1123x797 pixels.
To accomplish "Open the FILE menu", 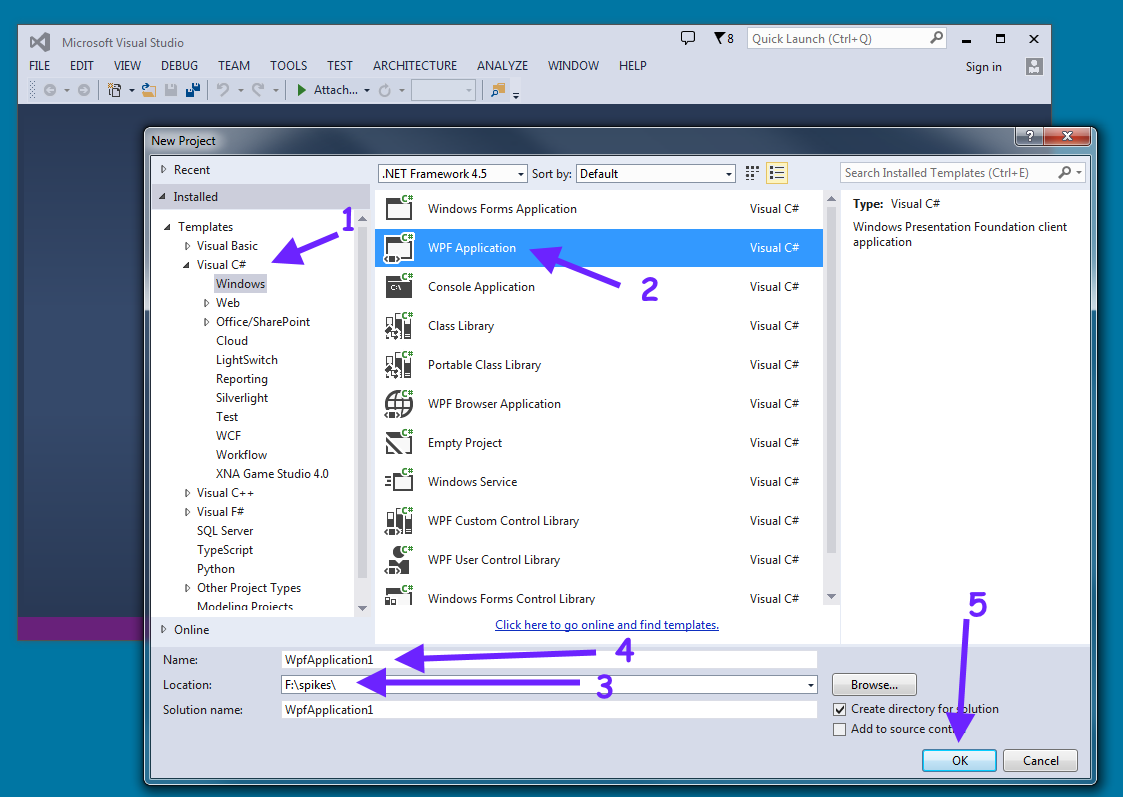I will [x=39, y=66].
